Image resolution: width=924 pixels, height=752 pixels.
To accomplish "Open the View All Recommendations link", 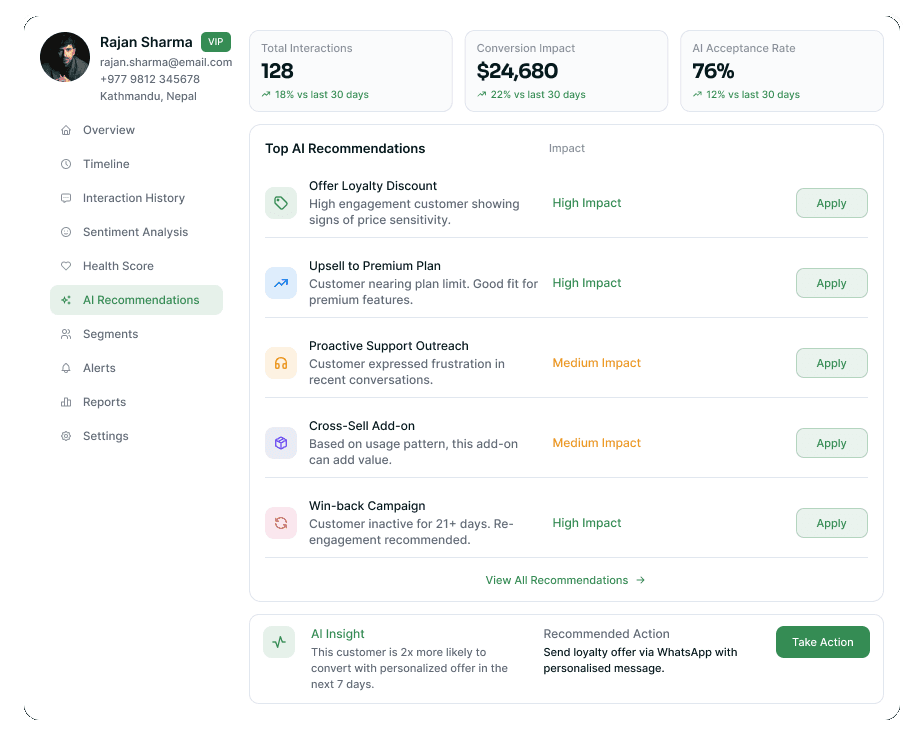I will click(x=565, y=581).
